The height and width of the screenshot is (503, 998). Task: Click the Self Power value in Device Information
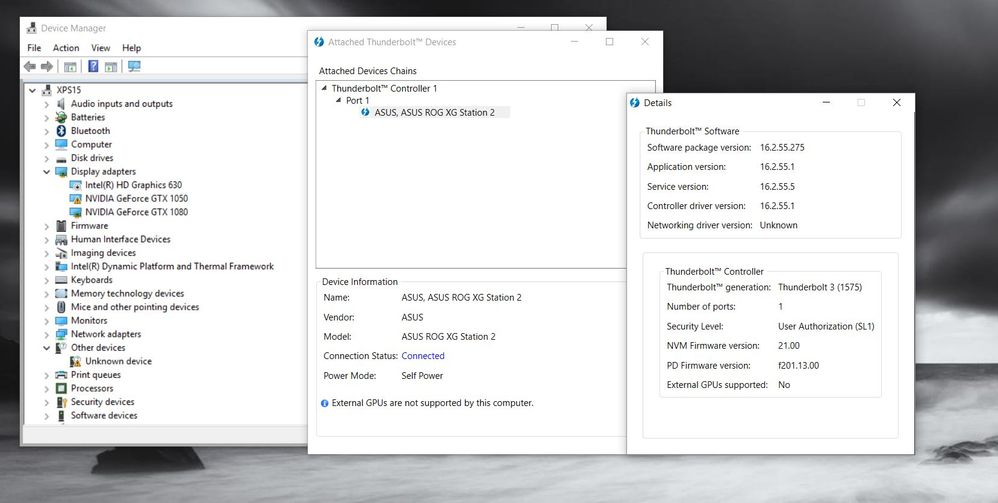coord(422,376)
